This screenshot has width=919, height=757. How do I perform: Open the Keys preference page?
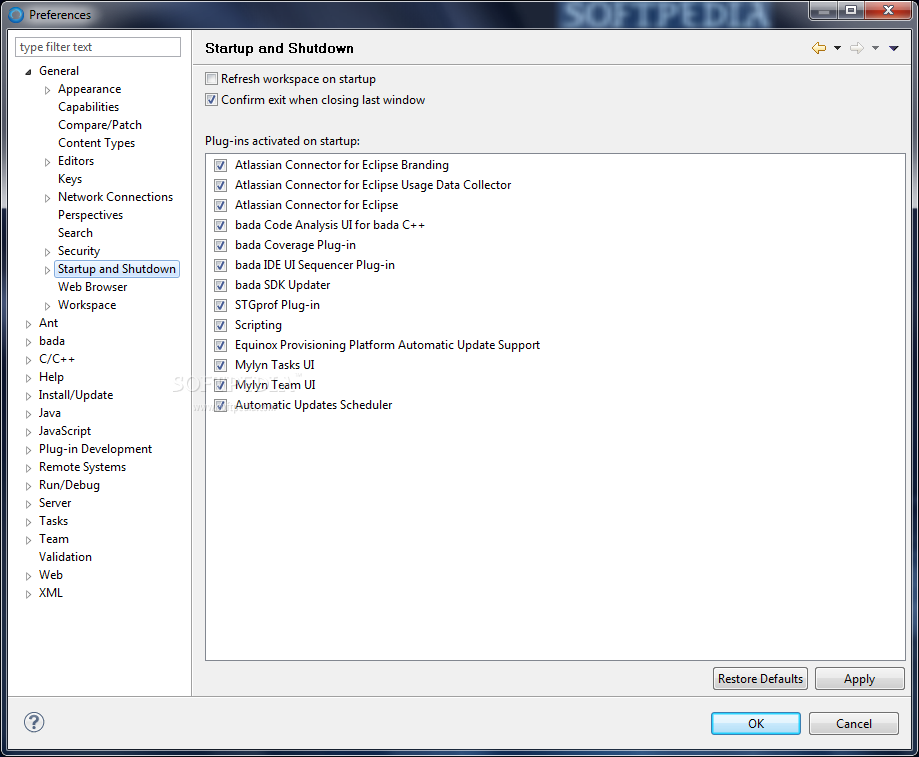(x=70, y=179)
